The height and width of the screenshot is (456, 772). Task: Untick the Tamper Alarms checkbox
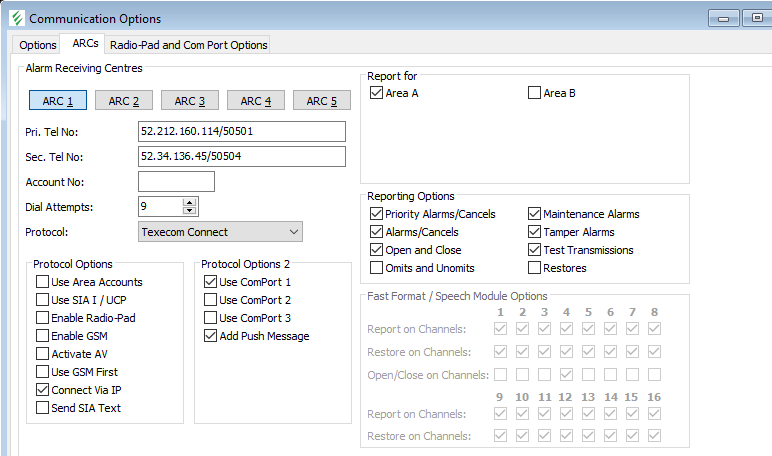[534, 232]
